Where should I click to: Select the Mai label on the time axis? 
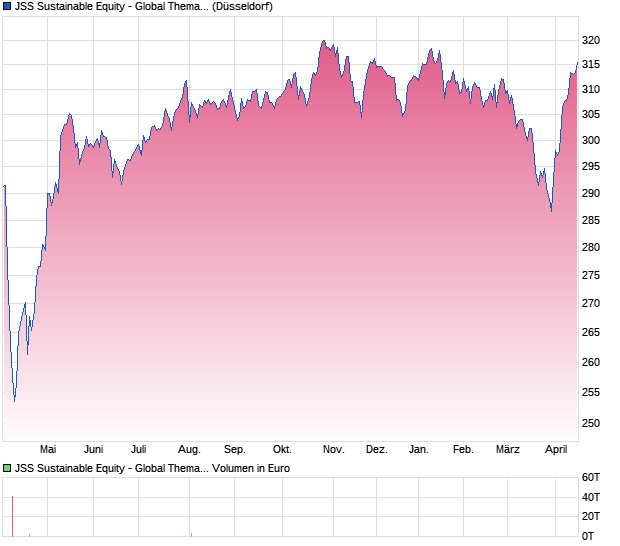click(x=48, y=449)
